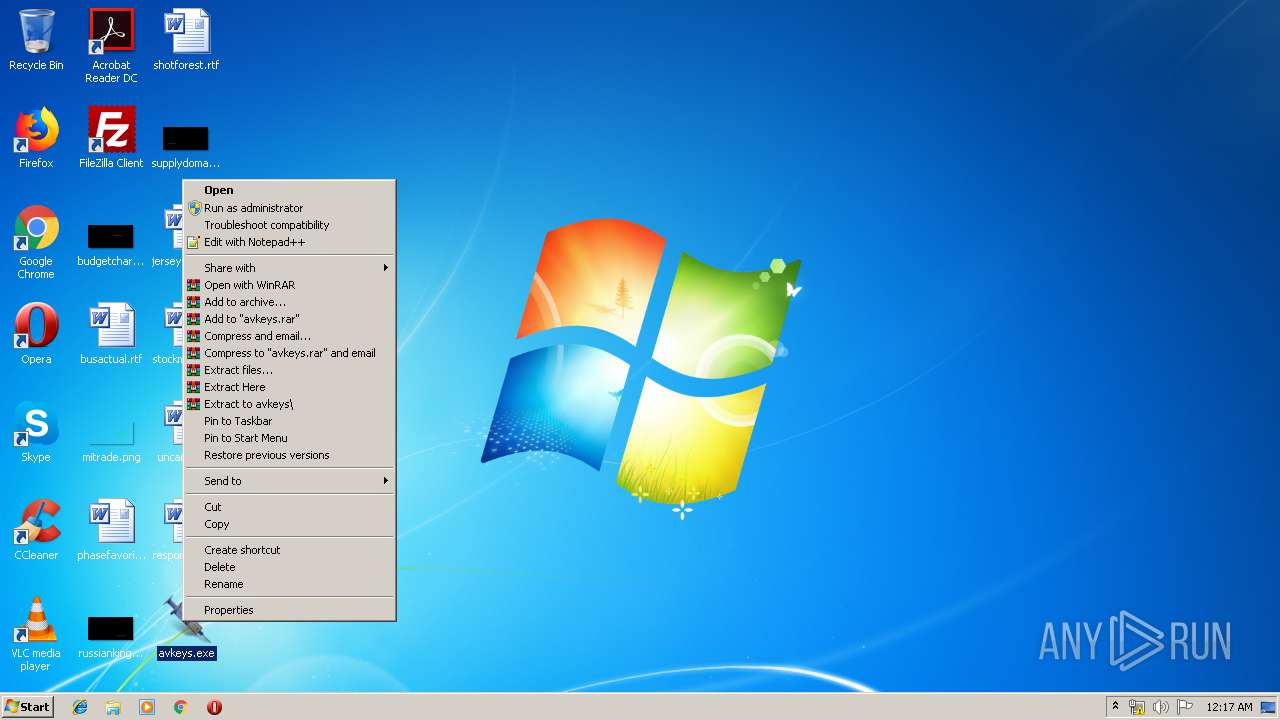The height and width of the screenshot is (720, 1280).
Task: Choose Pin to Taskbar
Action: (x=289, y=421)
